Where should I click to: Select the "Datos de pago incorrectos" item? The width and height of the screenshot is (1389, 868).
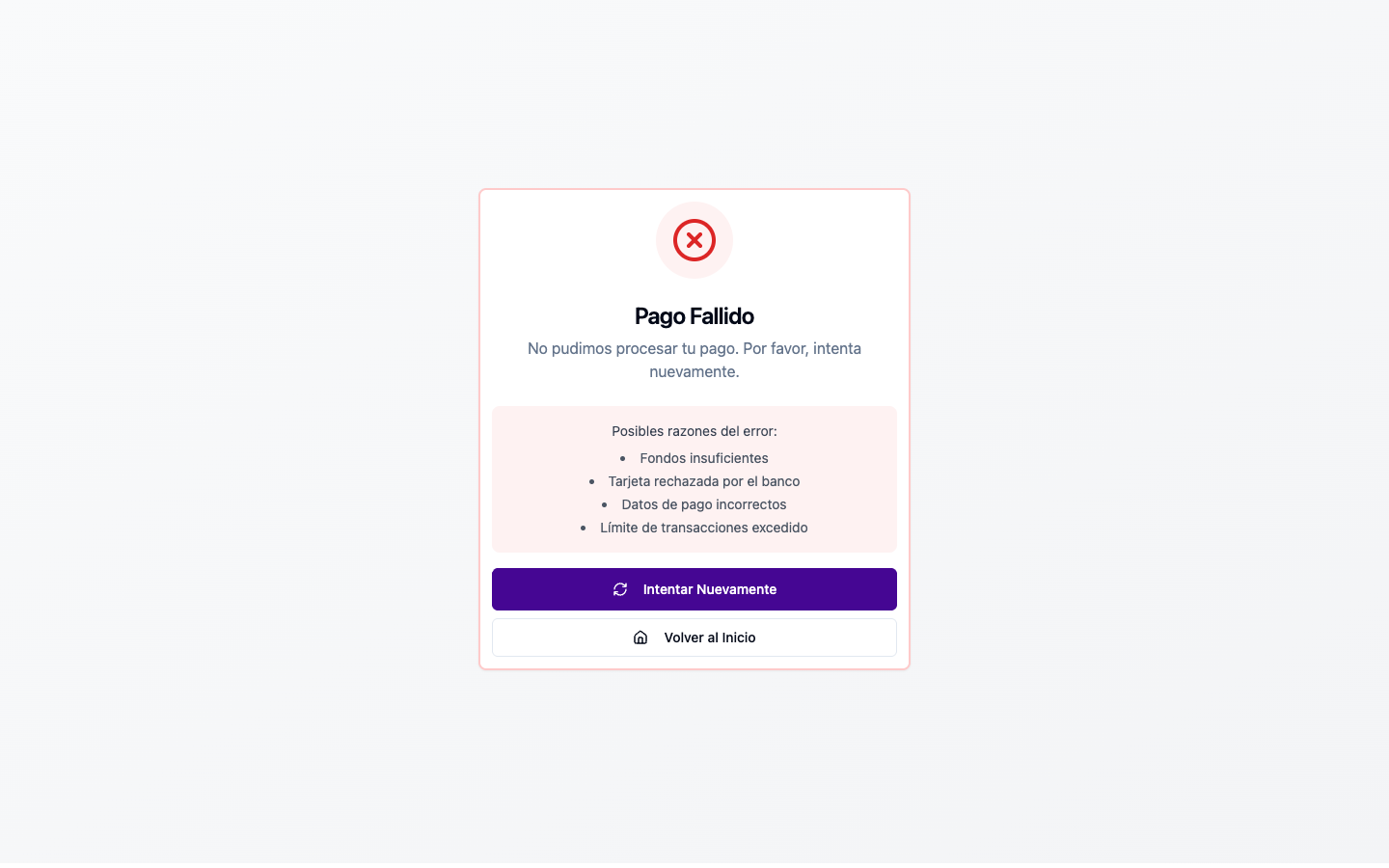click(x=704, y=504)
